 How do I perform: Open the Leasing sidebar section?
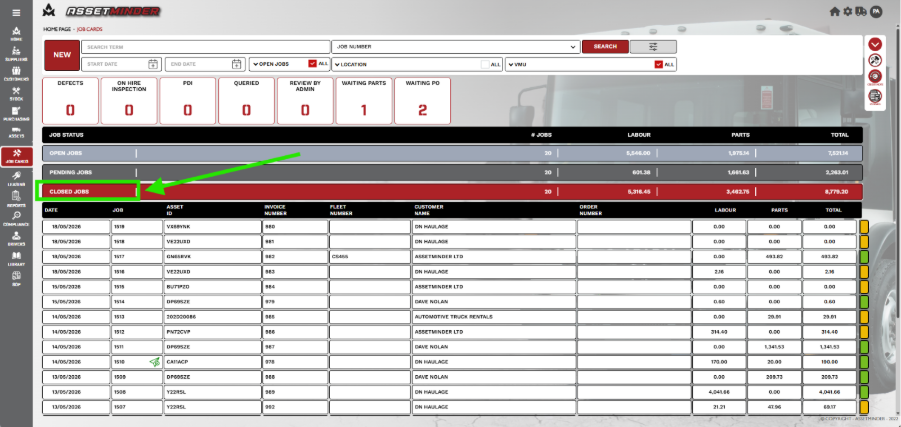pos(17,179)
